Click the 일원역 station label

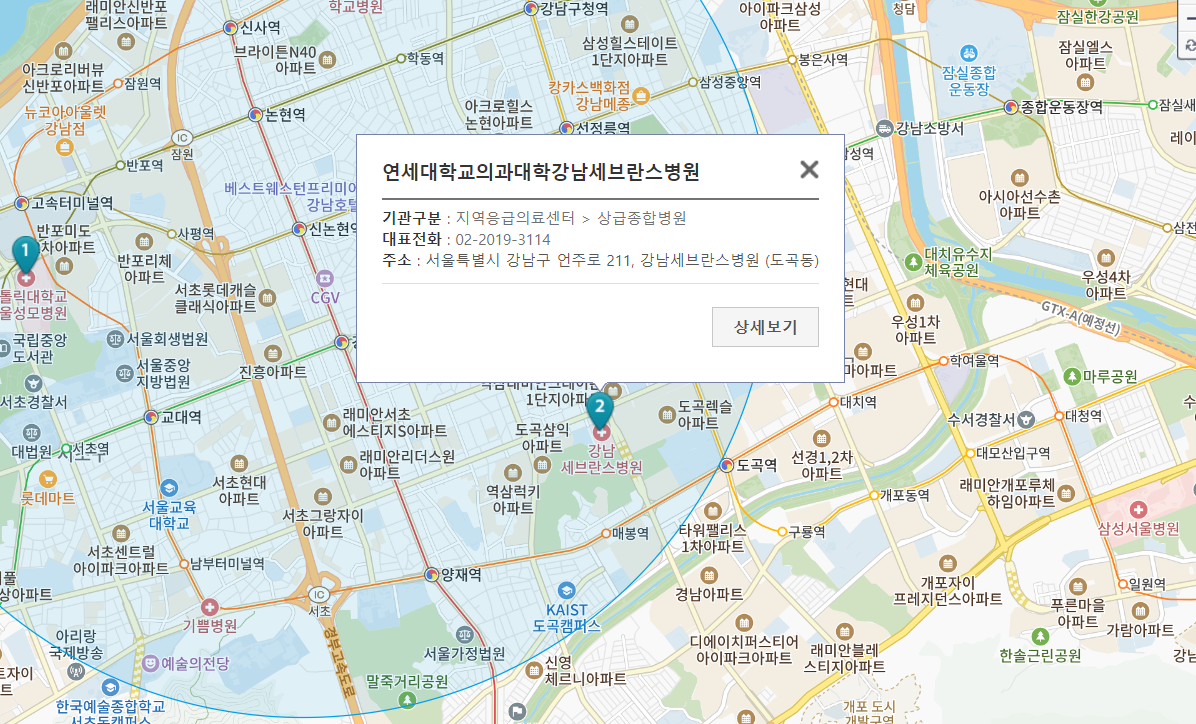coord(1147,584)
